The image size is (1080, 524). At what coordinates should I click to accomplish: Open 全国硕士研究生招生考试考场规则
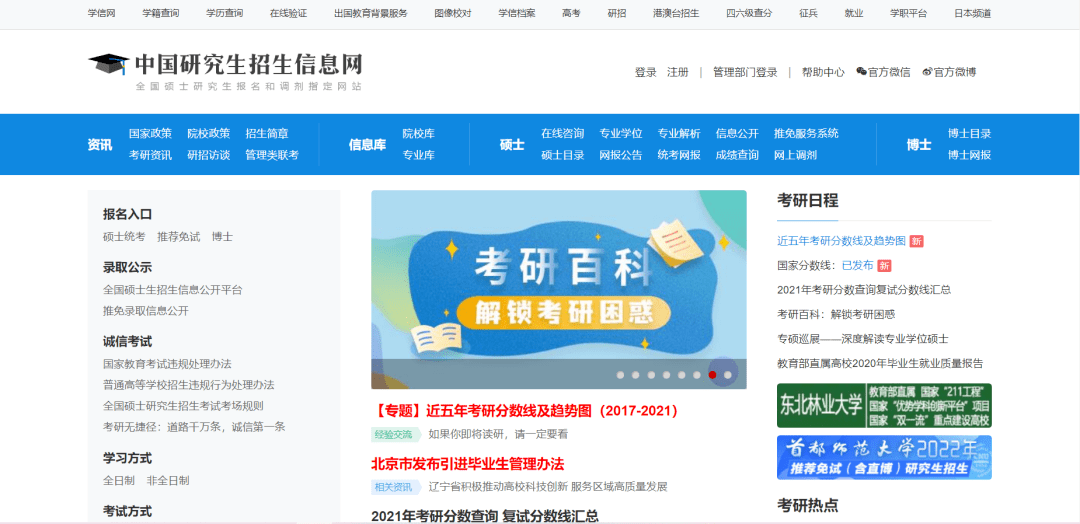[183, 406]
